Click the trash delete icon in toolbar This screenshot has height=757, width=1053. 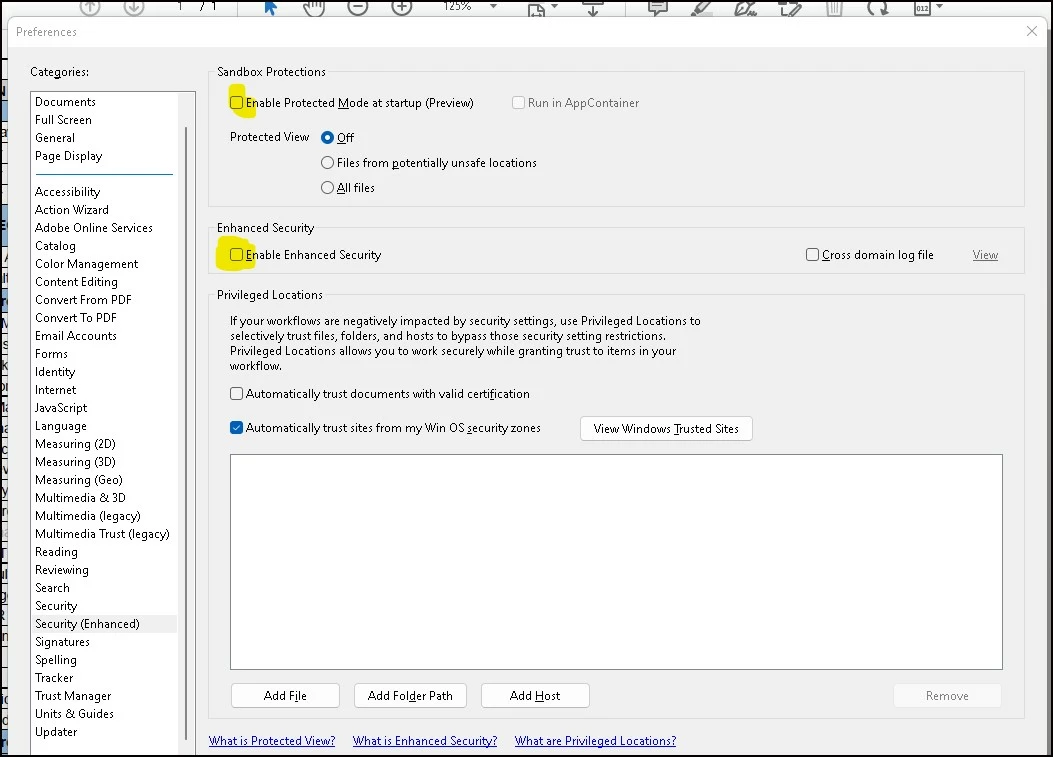click(x=834, y=7)
